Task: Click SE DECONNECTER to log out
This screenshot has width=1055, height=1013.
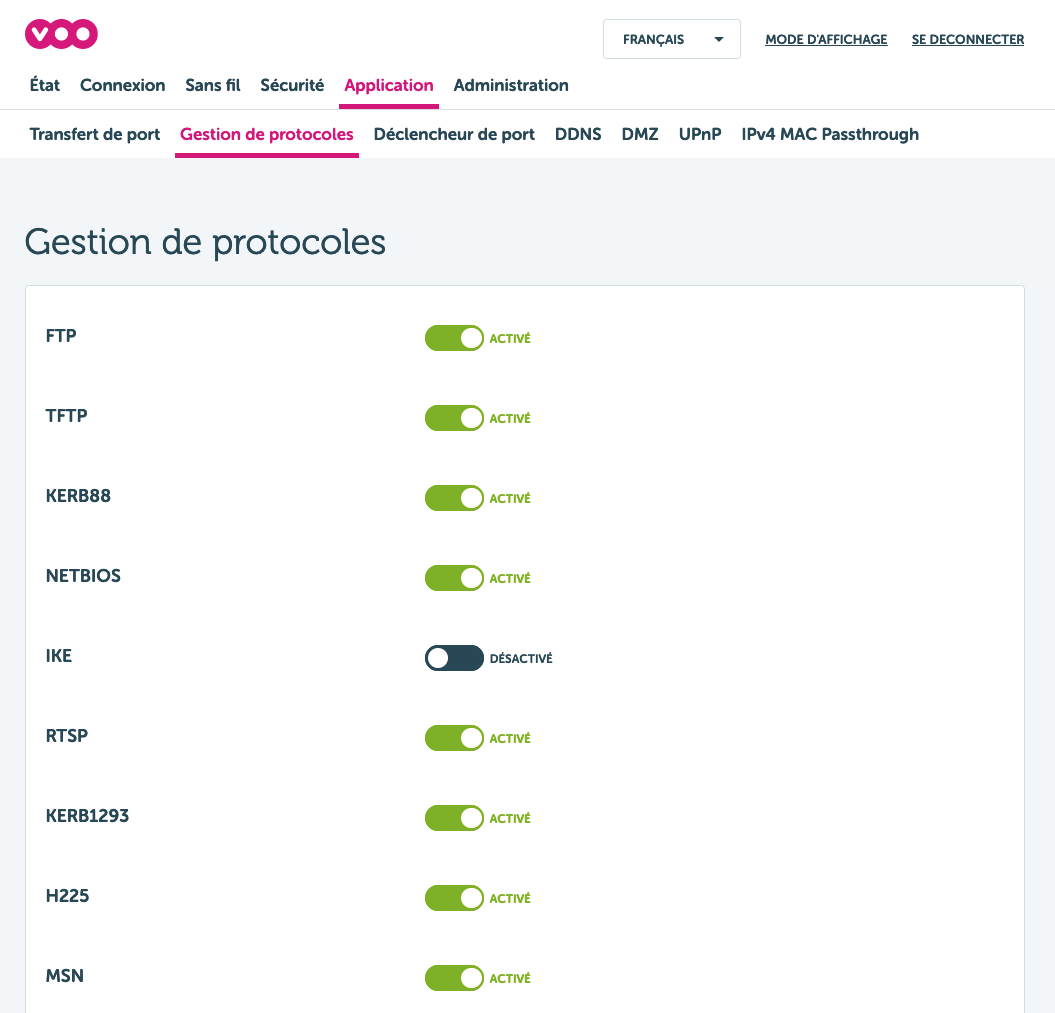Action: point(967,40)
